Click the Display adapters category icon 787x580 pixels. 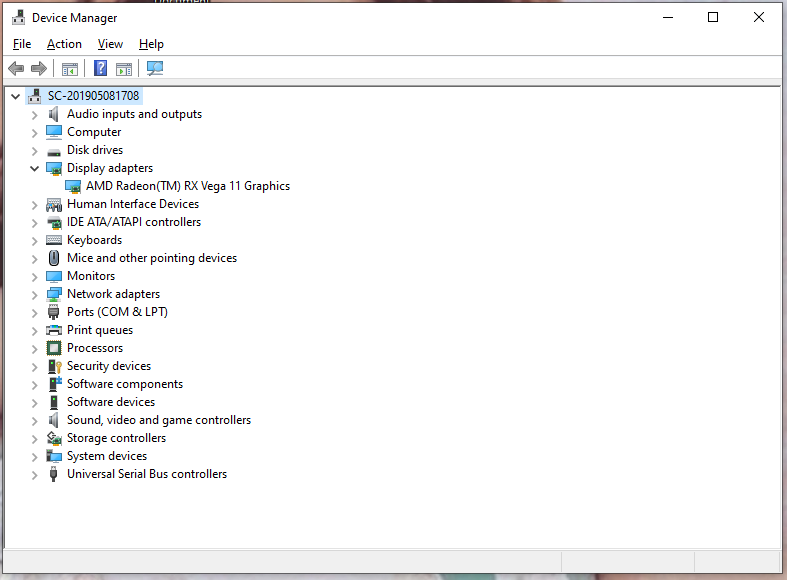[54, 169]
